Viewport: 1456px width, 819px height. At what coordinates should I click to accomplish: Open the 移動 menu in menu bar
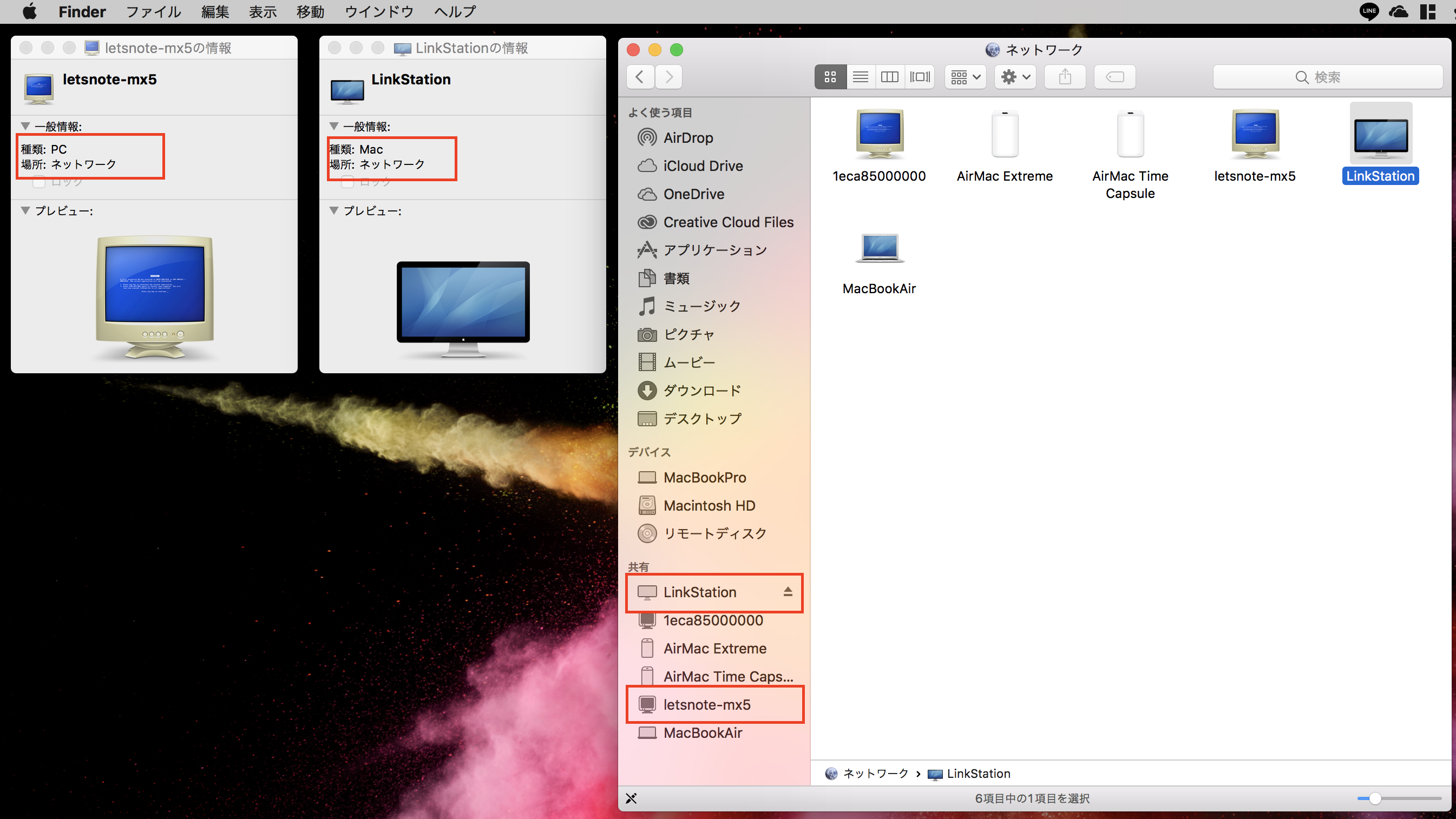click(310, 11)
